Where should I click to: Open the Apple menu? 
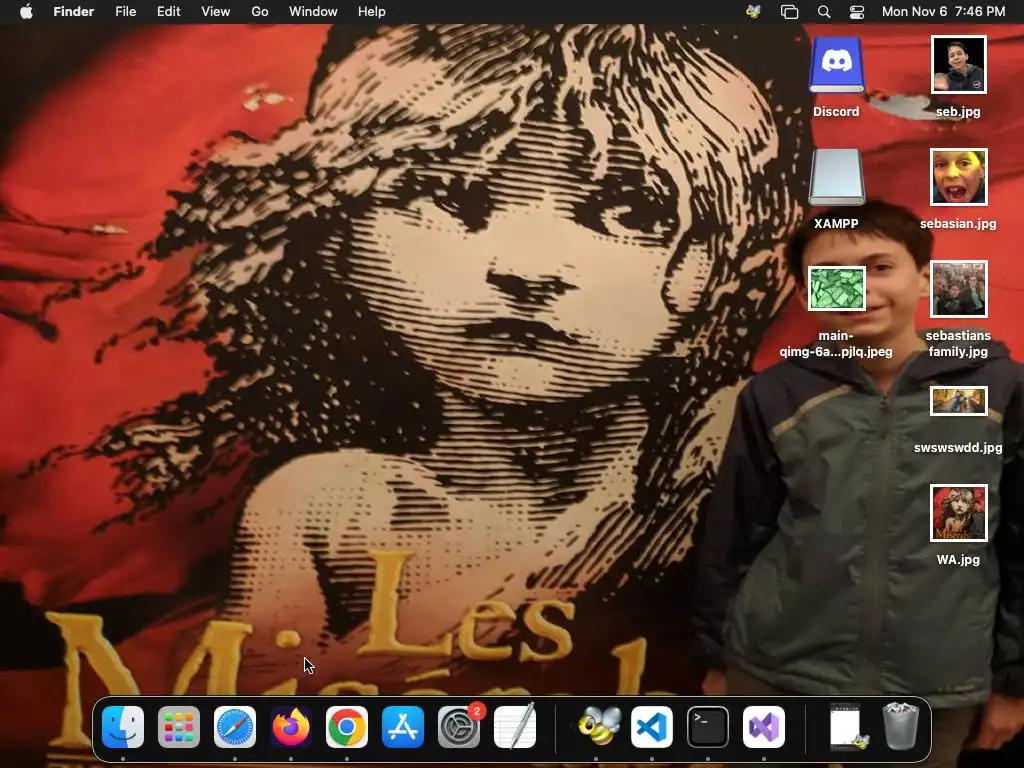[26, 12]
